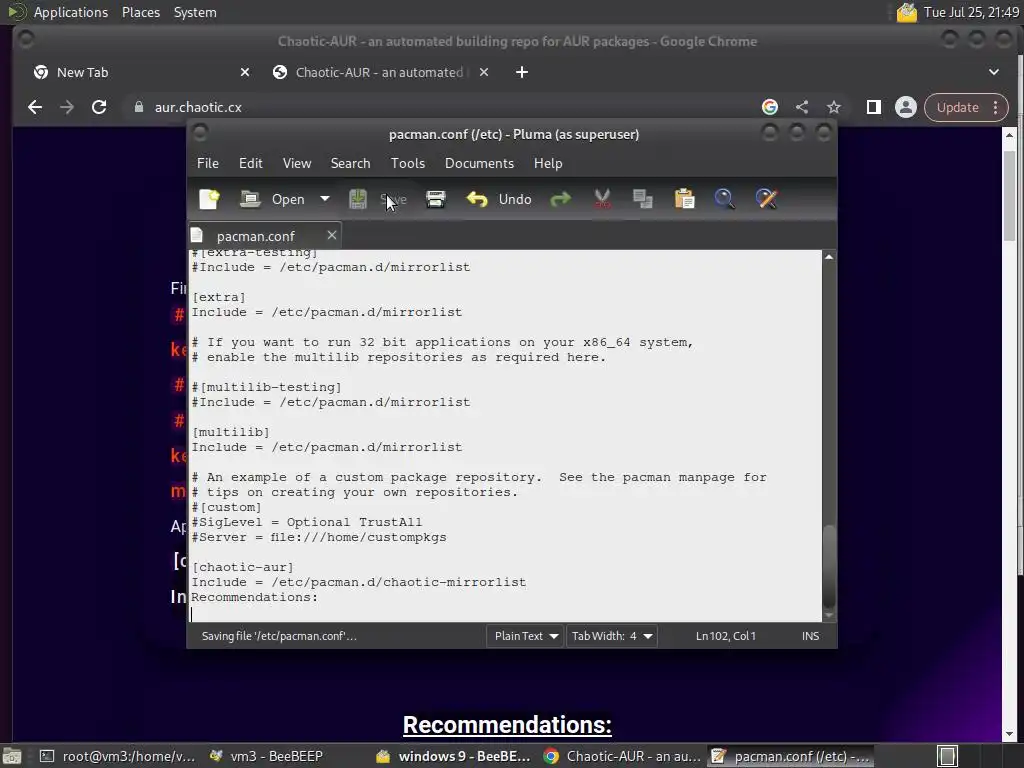Image resolution: width=1024 pixels, height=768 pixels.
Task: Click the [extra] section header line
Action: (219, 297)
